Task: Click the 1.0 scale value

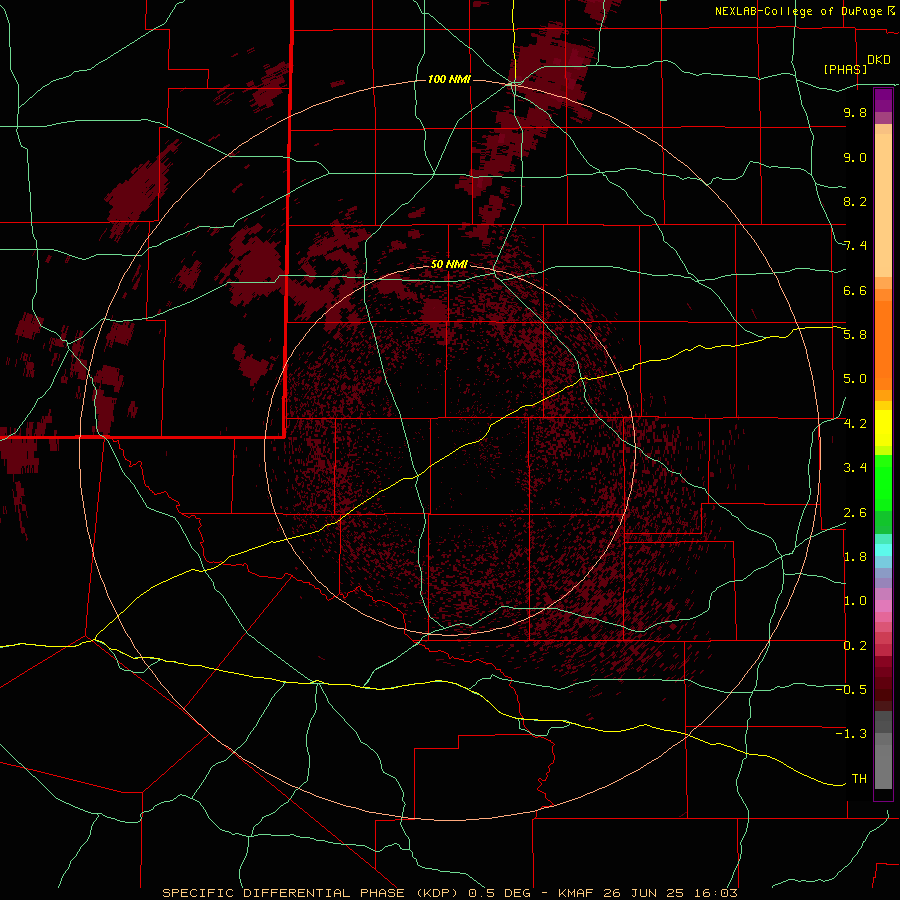Action: [x=855, y=601]
